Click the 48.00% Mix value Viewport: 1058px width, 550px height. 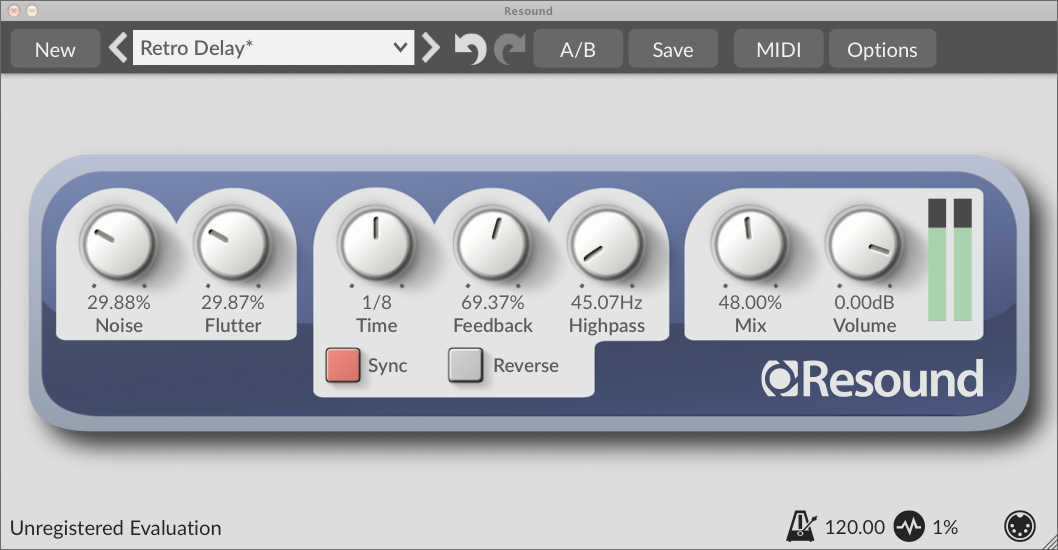tap(750, 302)
